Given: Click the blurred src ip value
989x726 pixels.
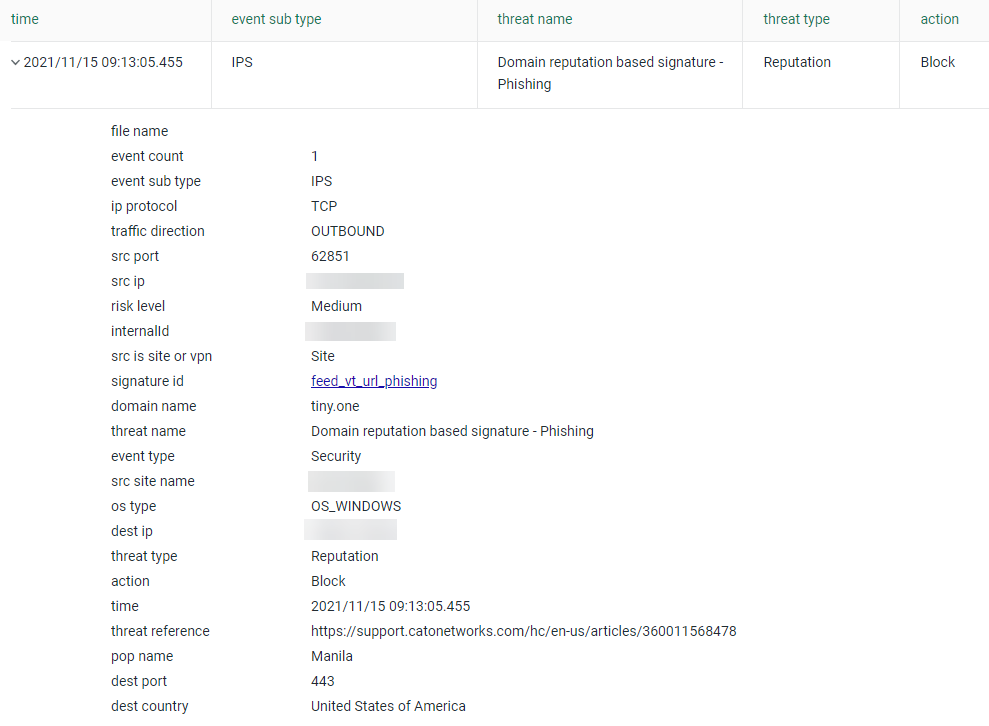Looking at the screenshot, I should coord(354,281).
